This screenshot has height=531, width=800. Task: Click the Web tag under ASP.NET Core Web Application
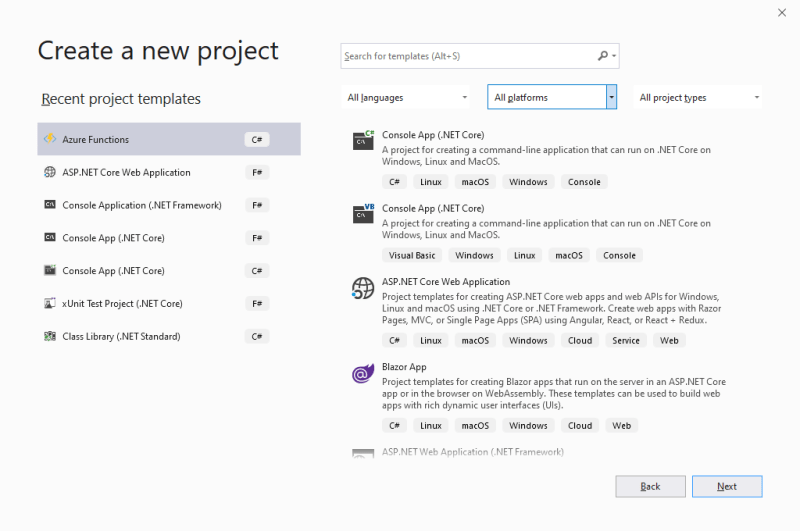point(669,340)
